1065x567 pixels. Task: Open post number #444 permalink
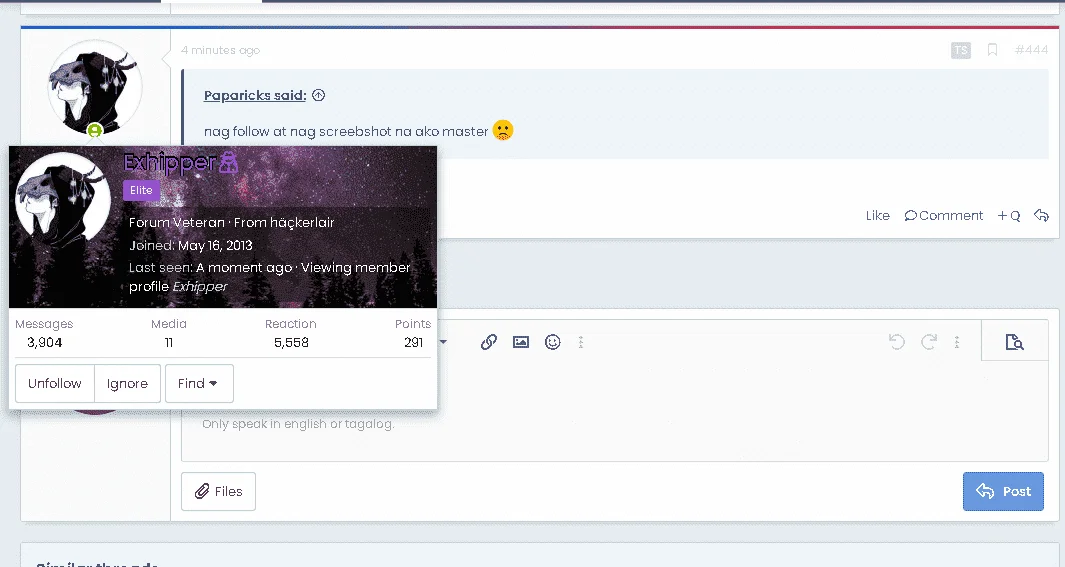[x=1031, y=50]
